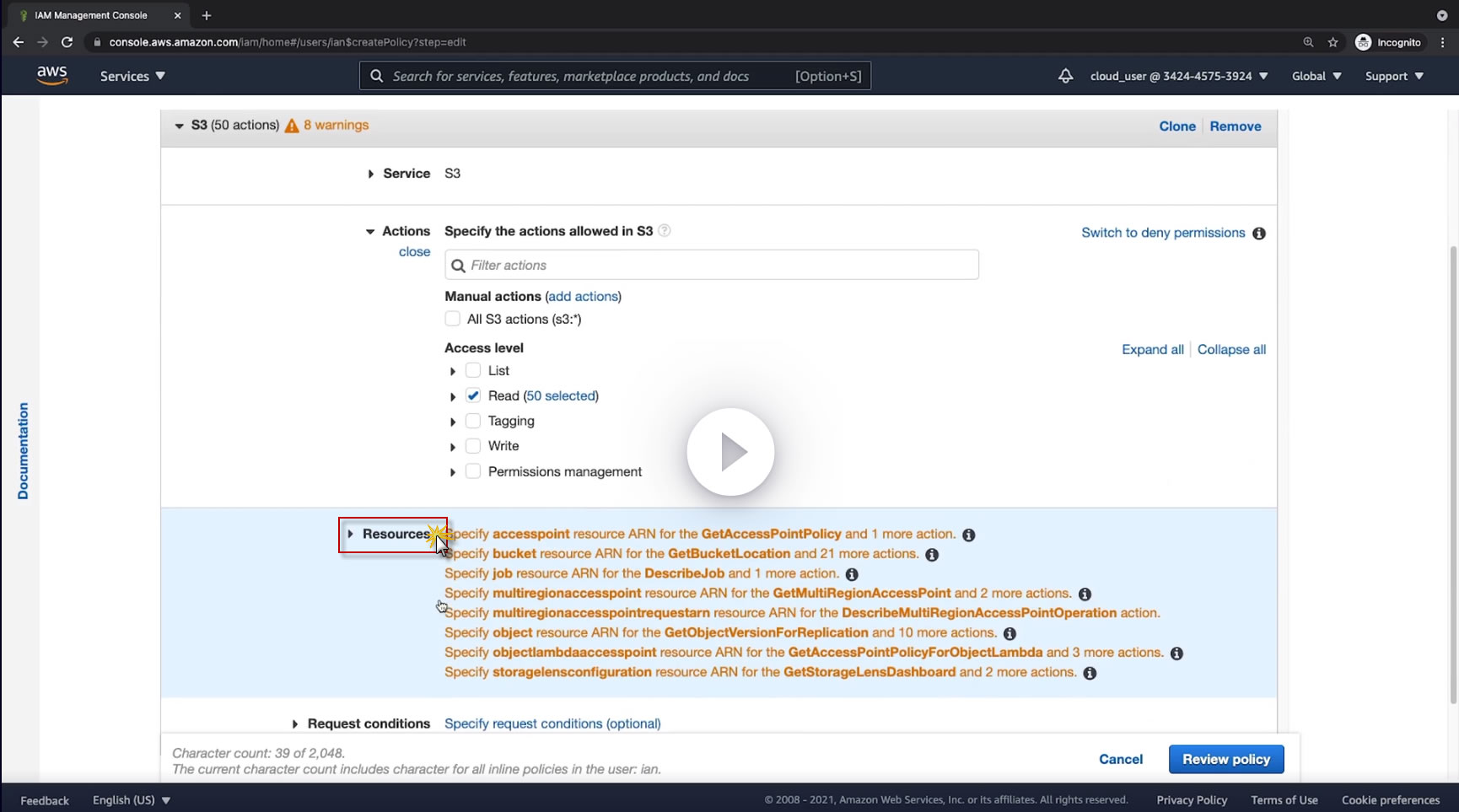This screenshot has width=1459, height=812.
Task: Check the Write access level checkbox
Action: (473, 446)
